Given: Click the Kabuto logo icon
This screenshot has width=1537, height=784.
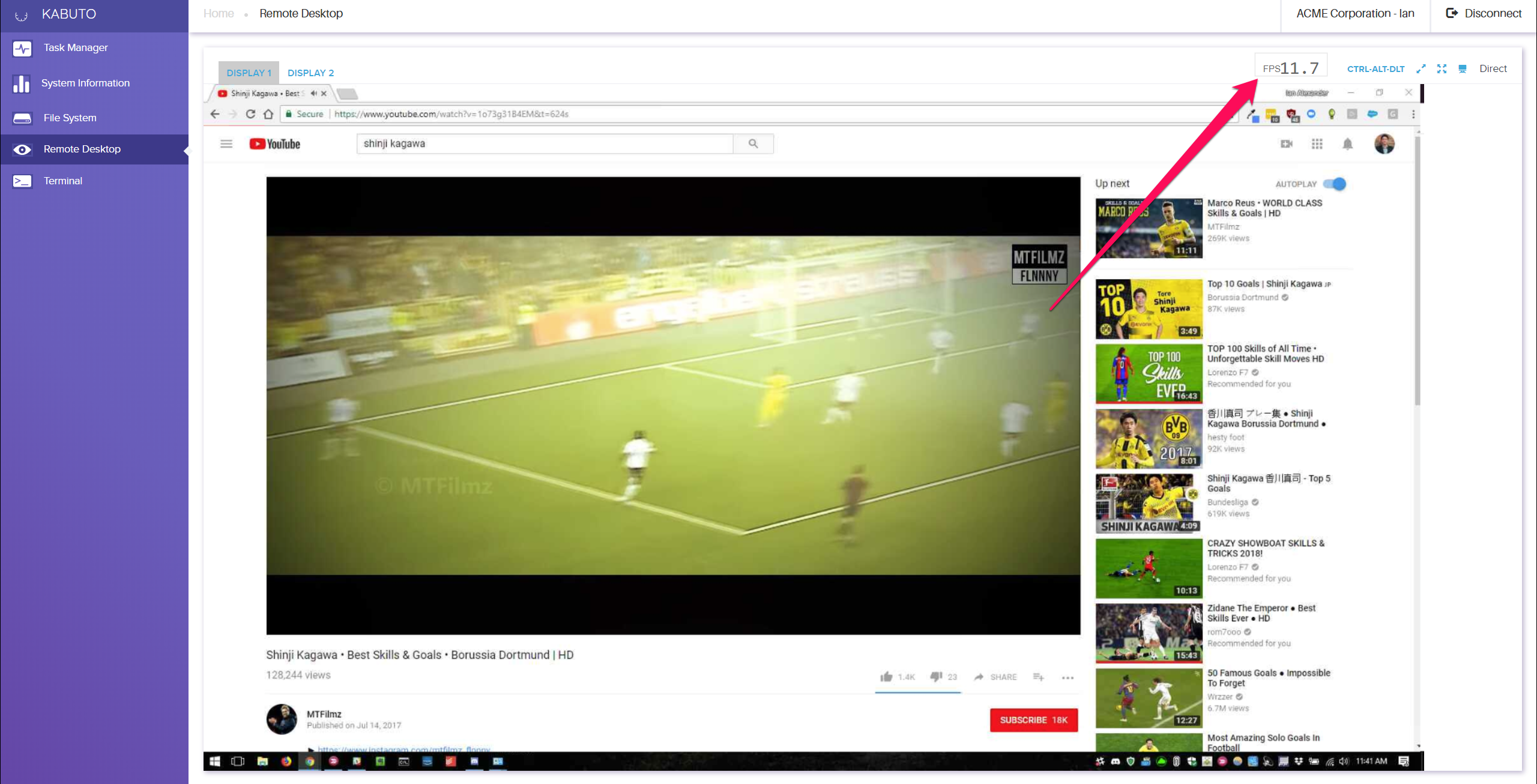Looking at the screenshot, I should coord(21,15).
